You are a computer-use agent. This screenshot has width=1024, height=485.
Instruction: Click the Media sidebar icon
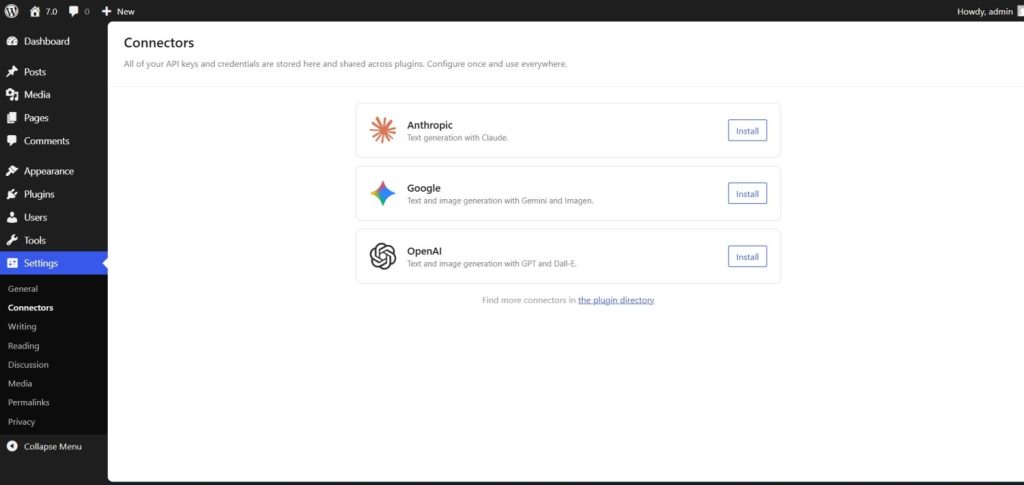(x=12, y=95)
